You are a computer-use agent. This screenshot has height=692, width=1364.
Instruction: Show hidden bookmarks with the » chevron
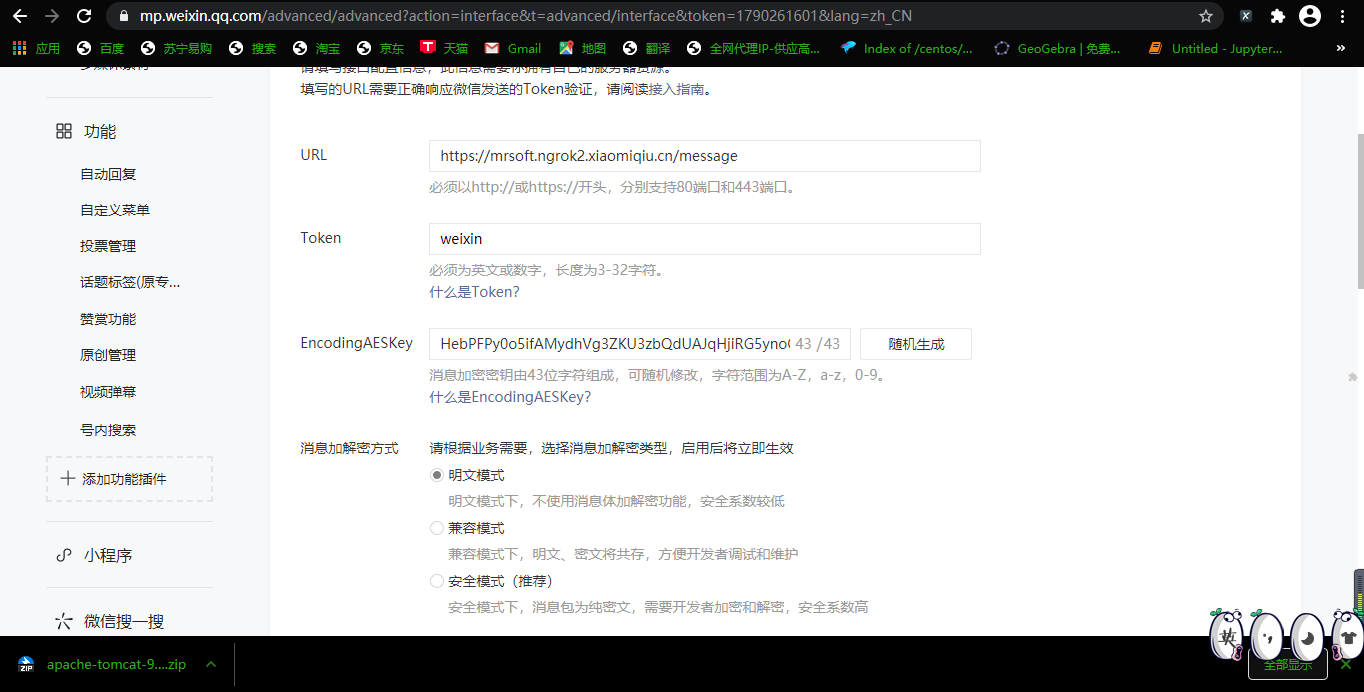[x=1341, y=48]
